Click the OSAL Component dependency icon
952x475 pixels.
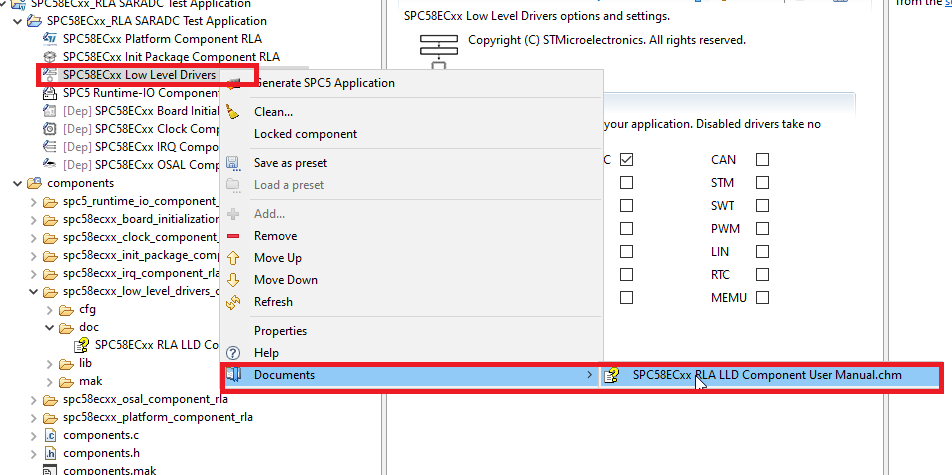pyautogui.click(x=50, y=164)
